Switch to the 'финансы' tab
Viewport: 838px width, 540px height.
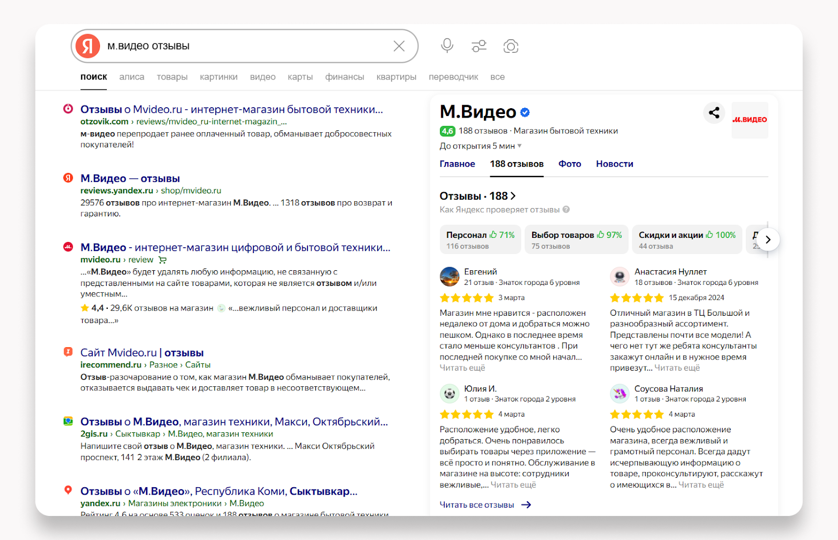344,76
